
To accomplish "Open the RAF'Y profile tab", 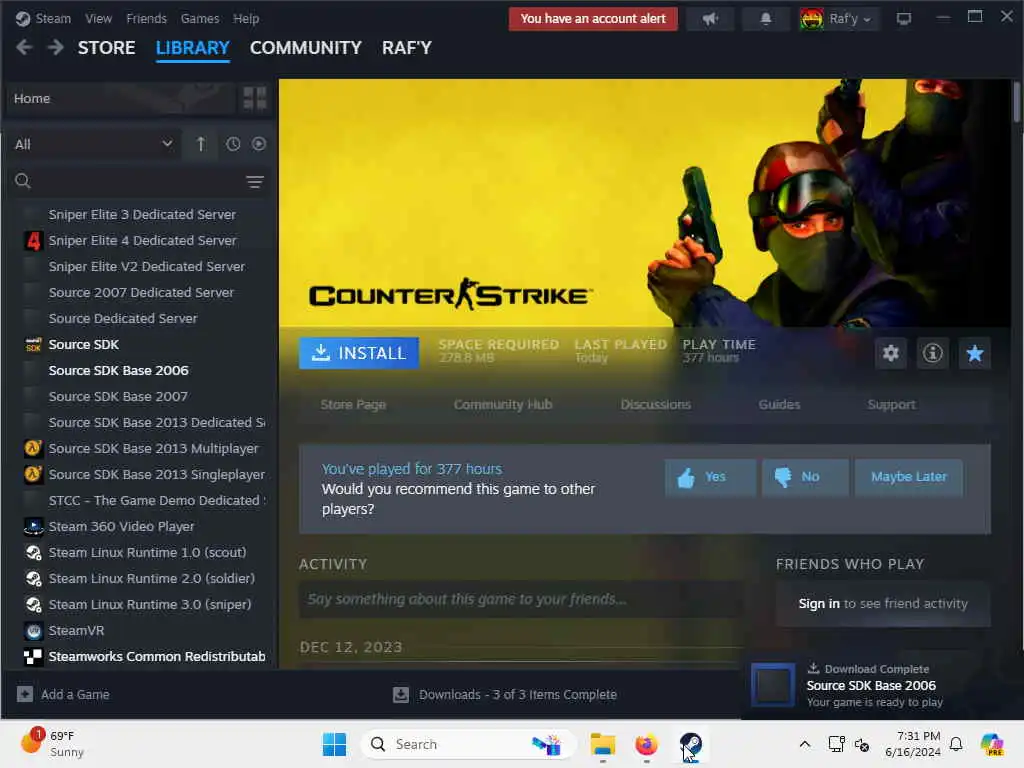I will [407, 48].
